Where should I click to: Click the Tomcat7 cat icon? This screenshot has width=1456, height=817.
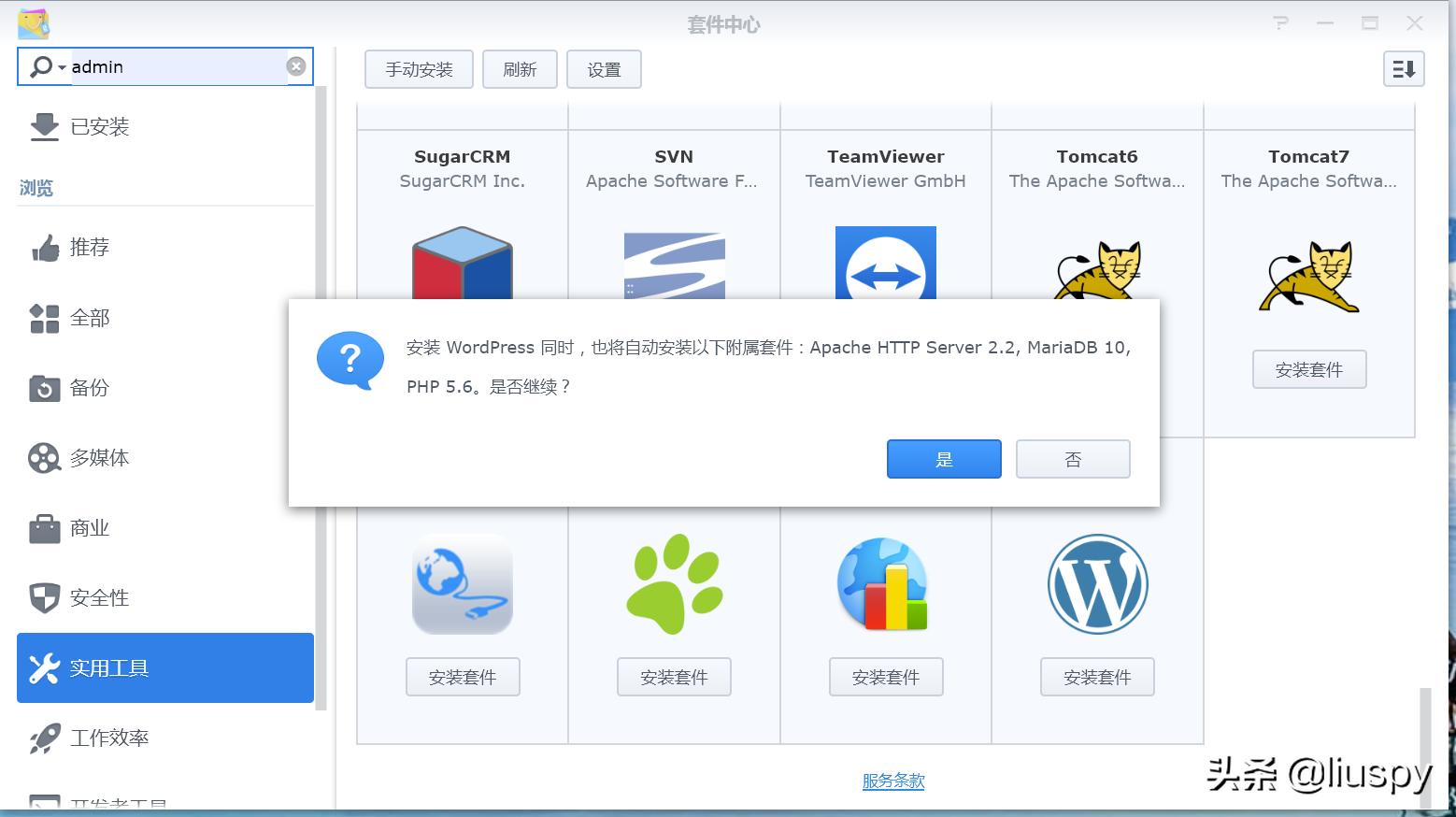coord(1308,276)
